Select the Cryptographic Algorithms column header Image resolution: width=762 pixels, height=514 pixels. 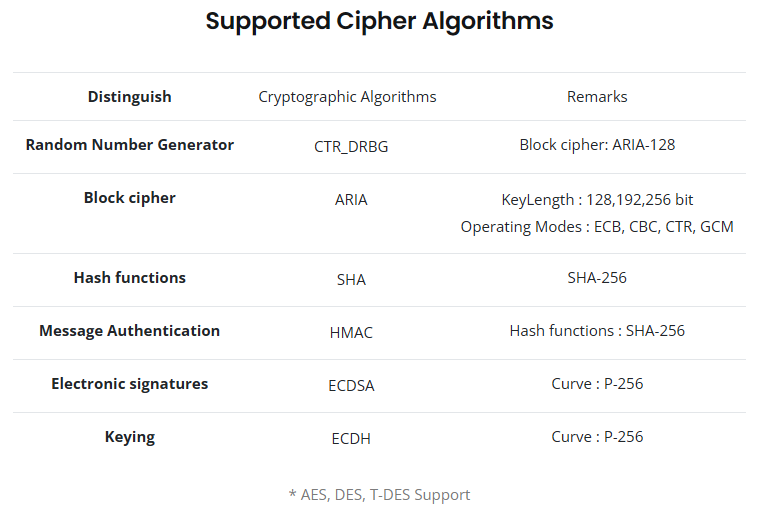tap(347, 97)
